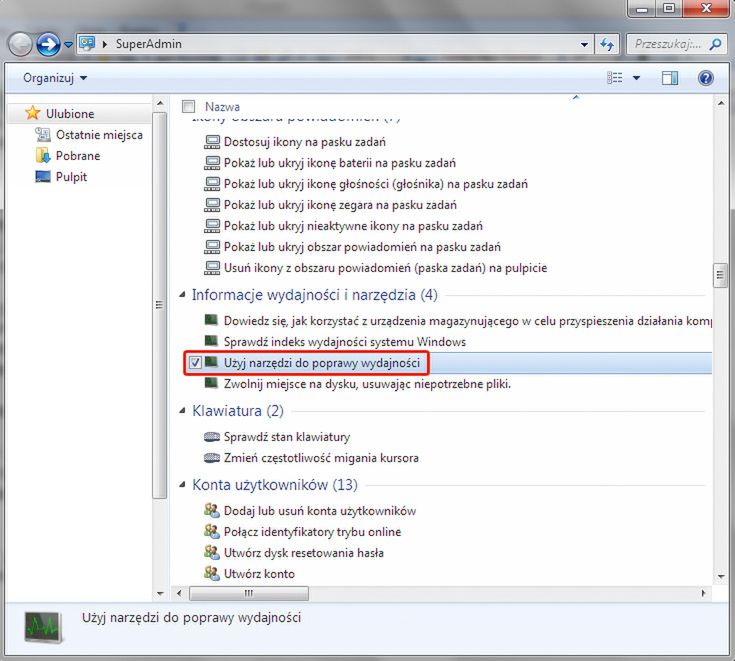Click the SuperAdmin address bar icon
This screenshot has width=735, height=661.
(x=87, y=44)
